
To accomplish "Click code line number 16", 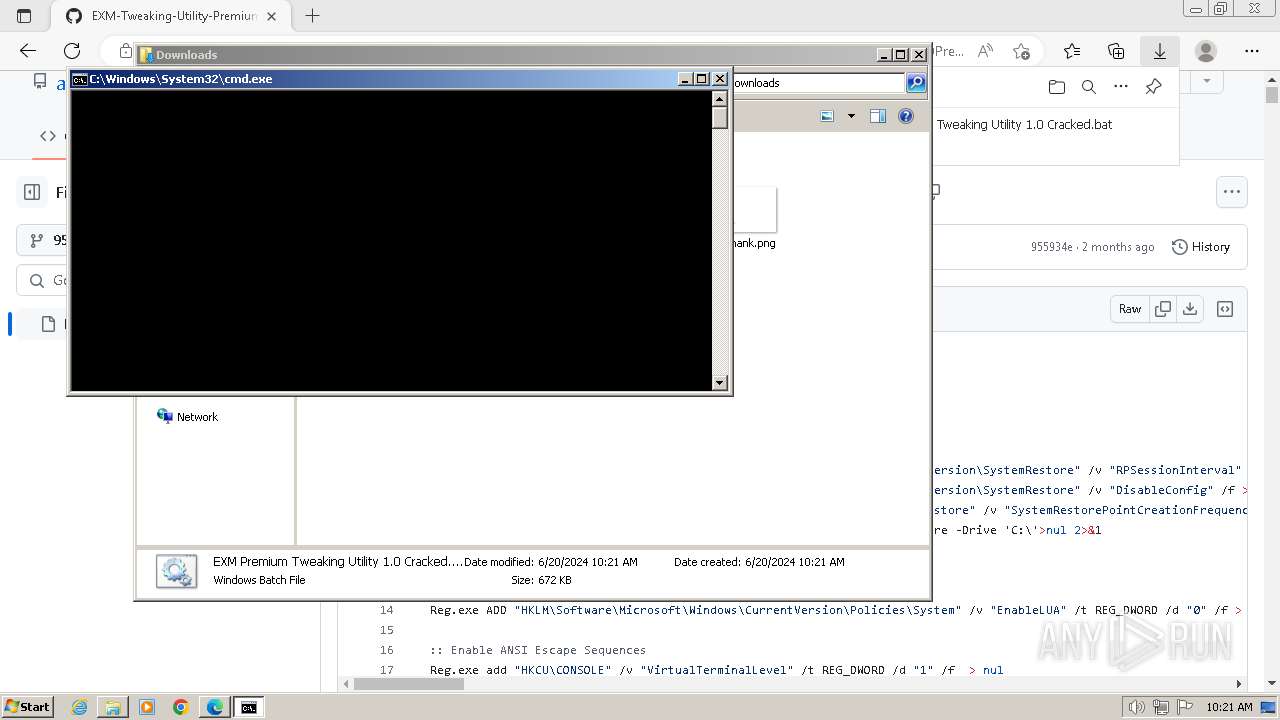I will tap(387, 650).
